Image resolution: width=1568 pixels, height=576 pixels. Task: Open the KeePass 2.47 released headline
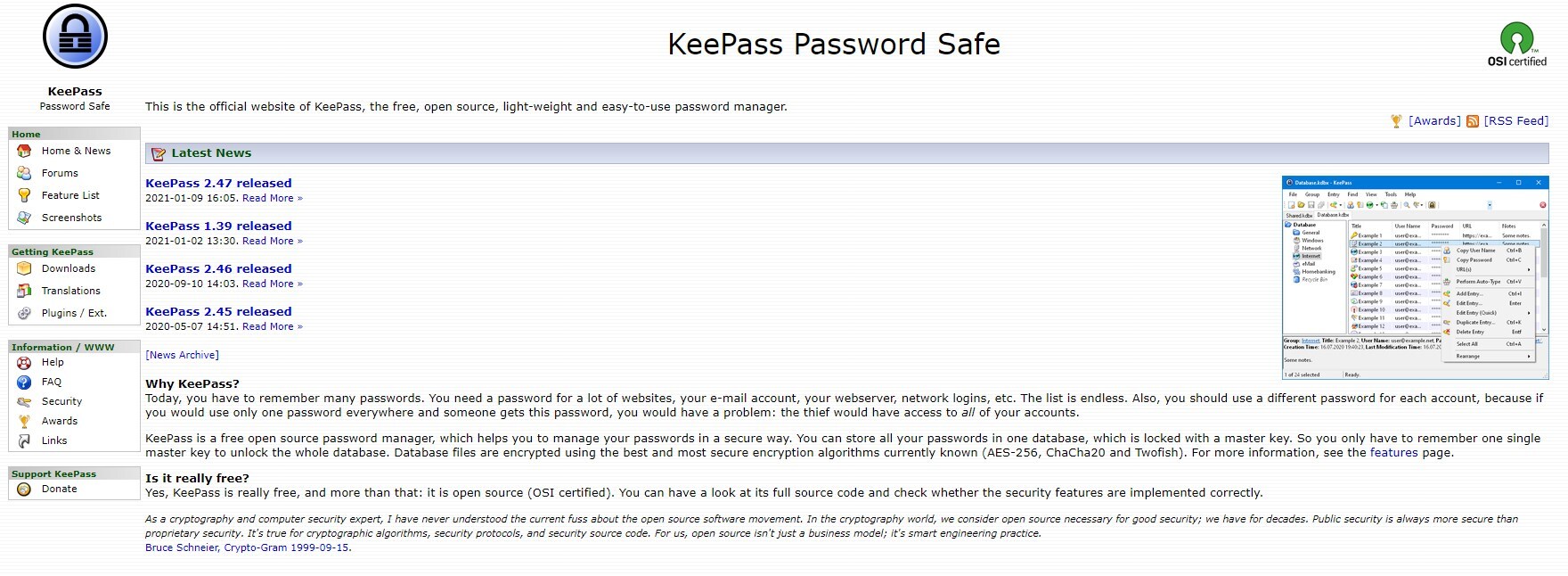pos(218,183)
